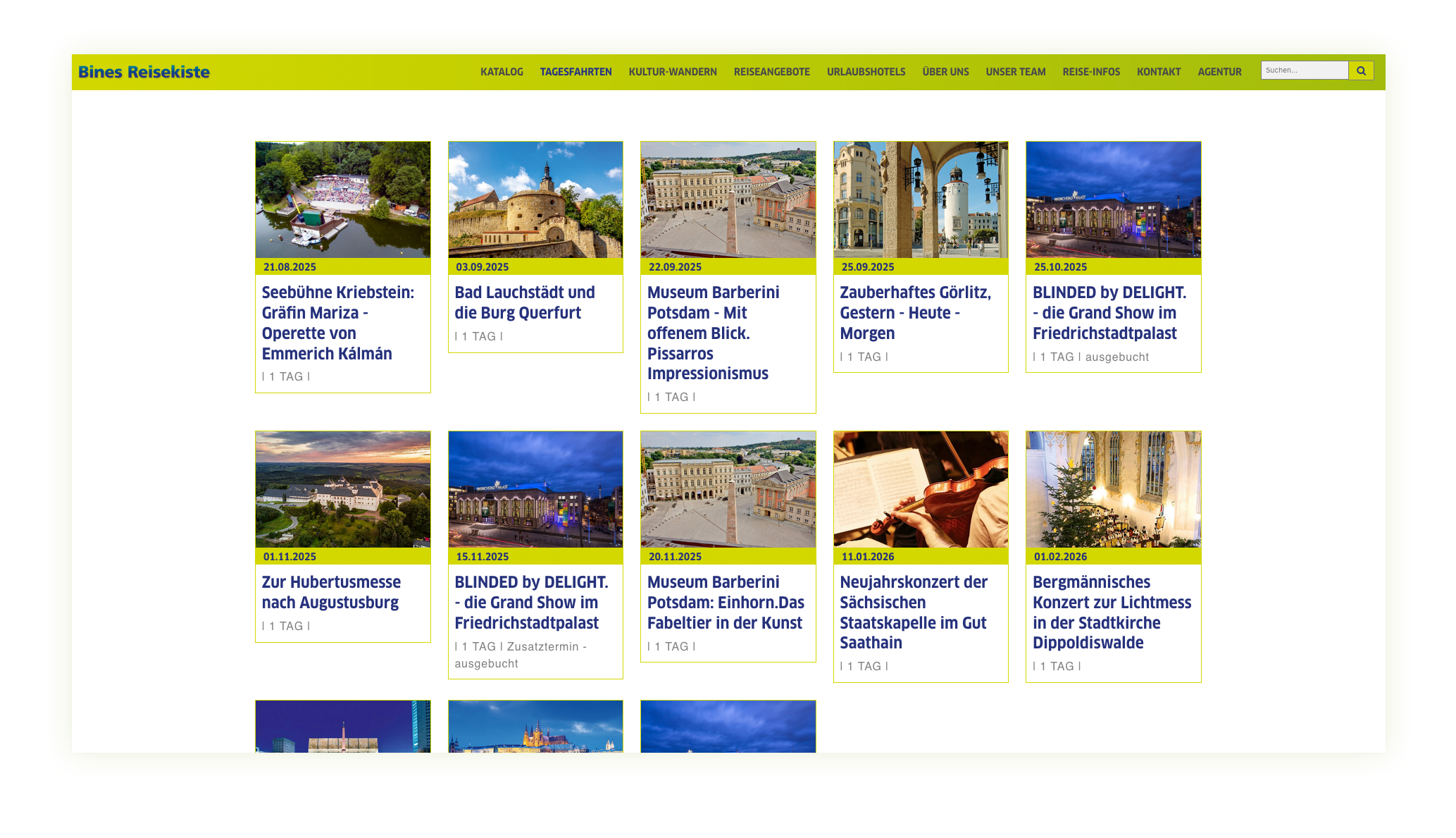Viewport: 1456px width, 838px height.
Task: Open the Seebühne Kriebstein aerial photo
Action: (342, 199)
